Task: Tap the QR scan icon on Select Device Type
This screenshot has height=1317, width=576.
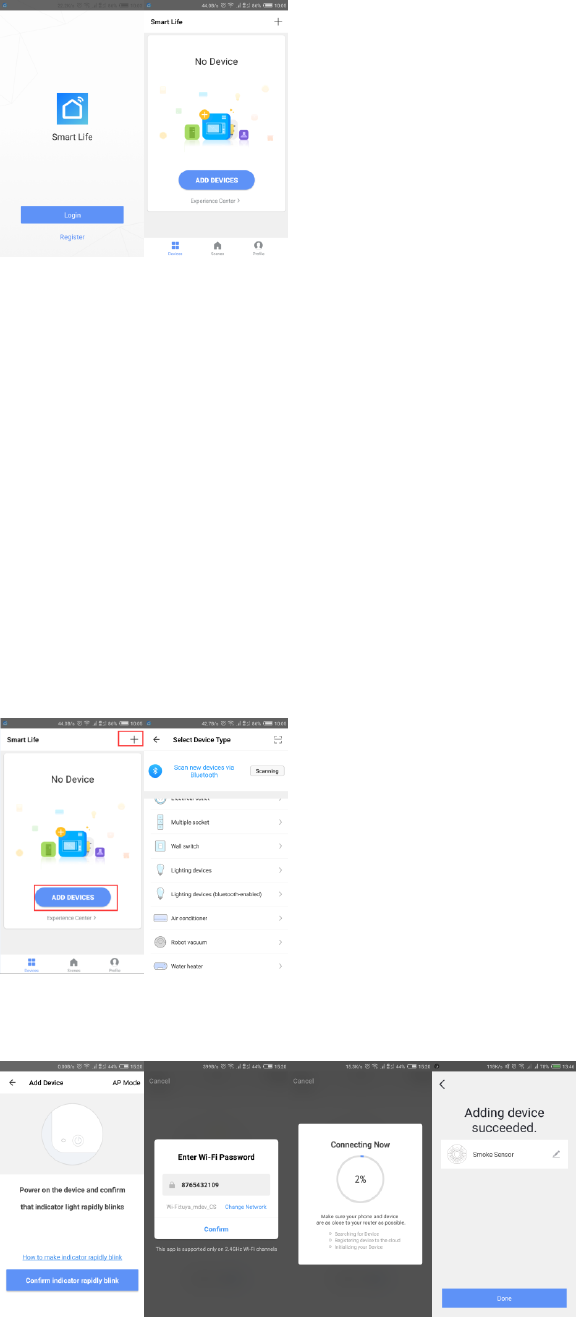Action: click(x=278, y=739)
